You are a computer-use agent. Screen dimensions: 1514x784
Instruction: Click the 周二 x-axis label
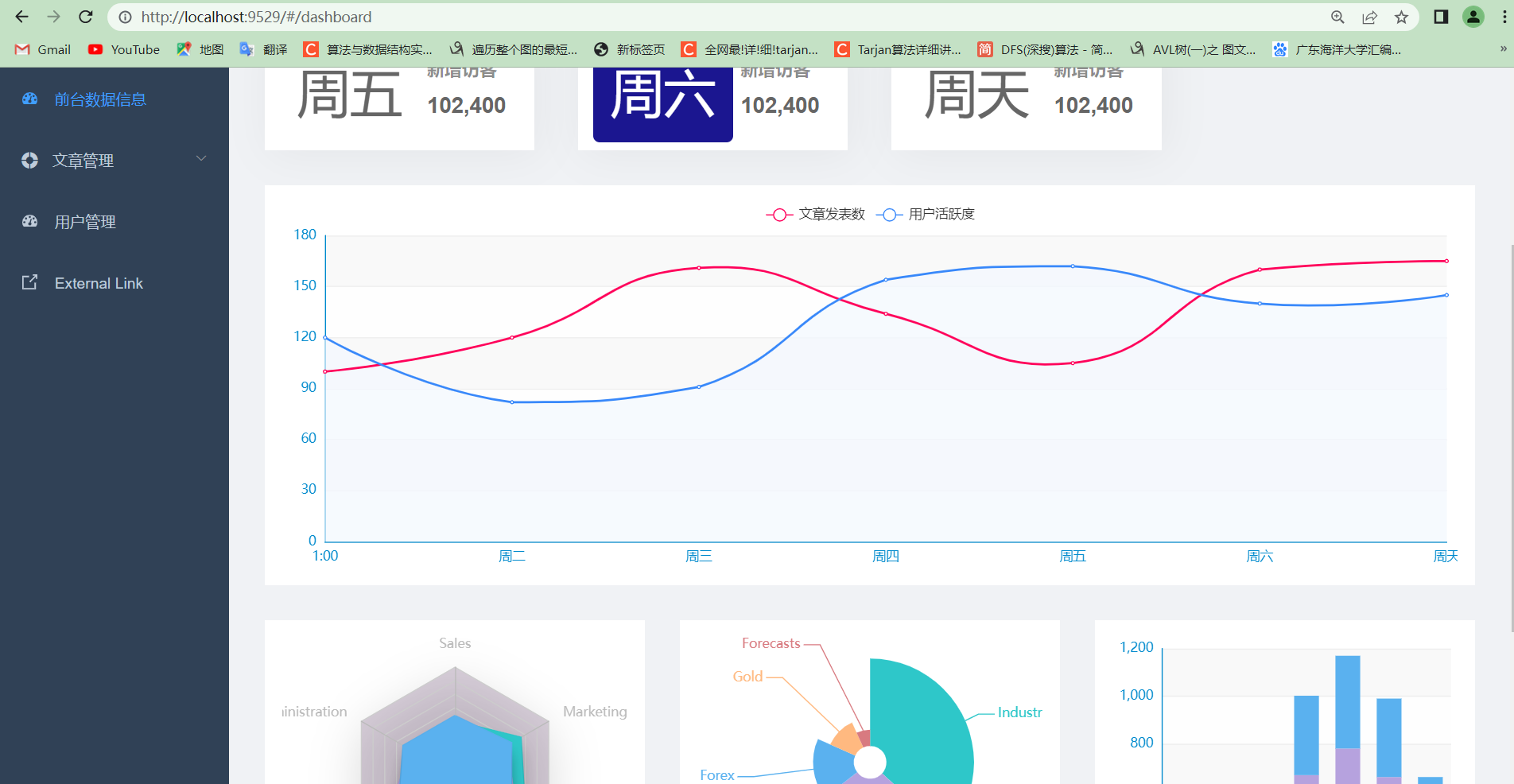[x=512, y=557]
